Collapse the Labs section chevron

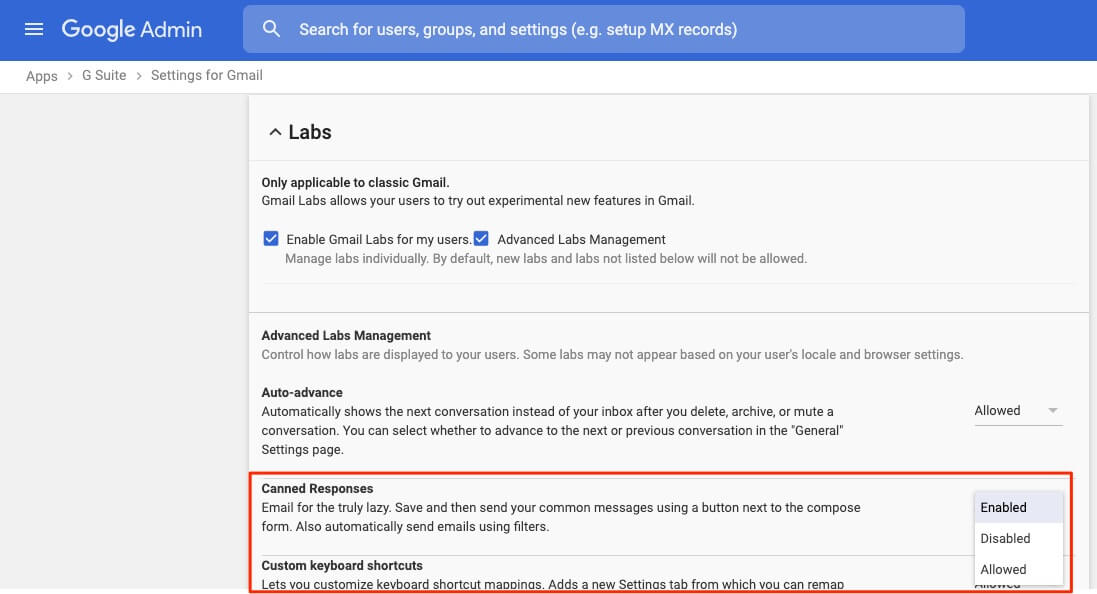point(274,132)
